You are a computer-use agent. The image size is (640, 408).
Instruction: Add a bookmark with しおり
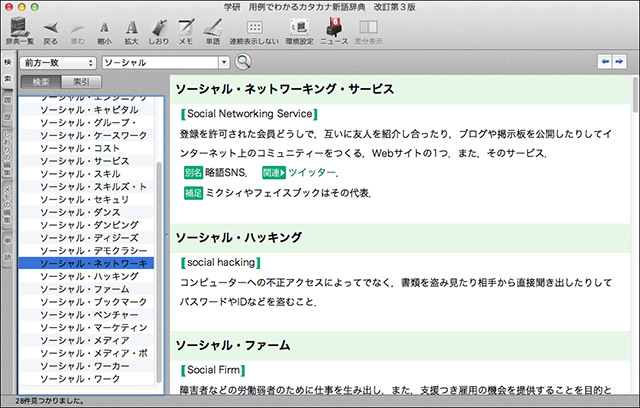(x=158, y=31)
